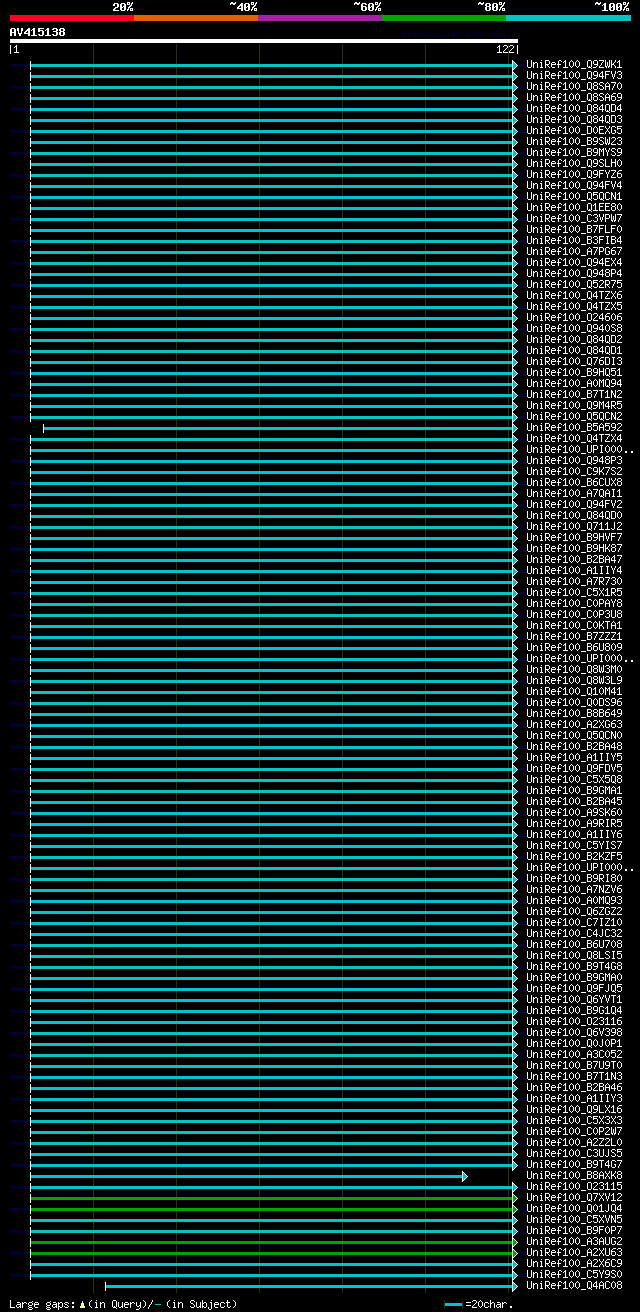Select hit label UniRef100_A9SK60
Viewport: 640px width, 1312px height.
(574, 813)
